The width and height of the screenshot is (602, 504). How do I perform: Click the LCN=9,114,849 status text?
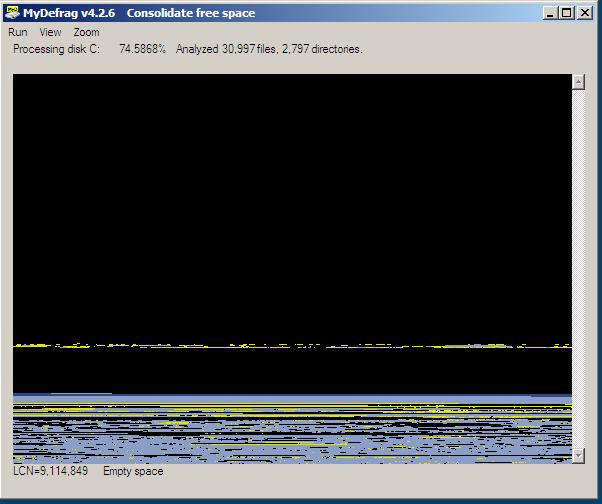[x=50, y=471]
